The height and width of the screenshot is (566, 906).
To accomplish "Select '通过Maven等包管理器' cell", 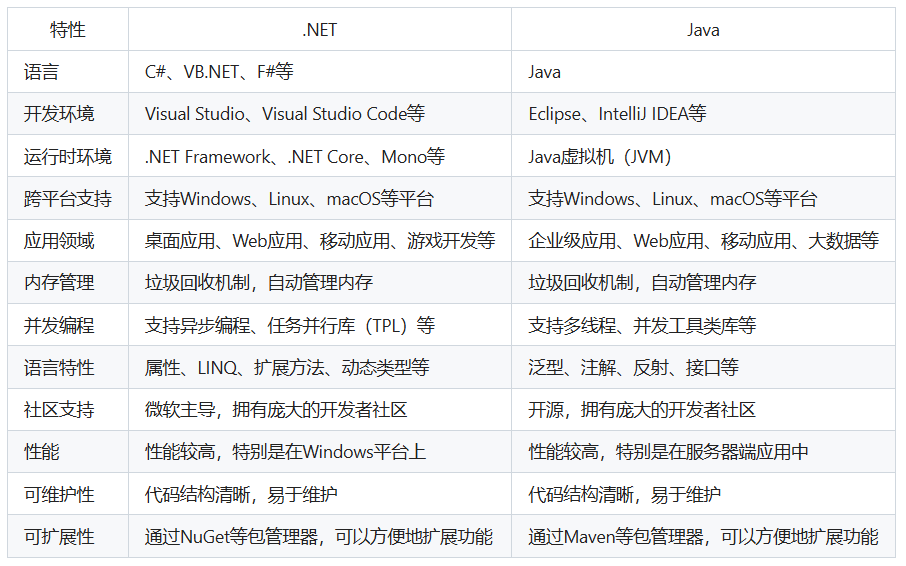I will 703,536.
